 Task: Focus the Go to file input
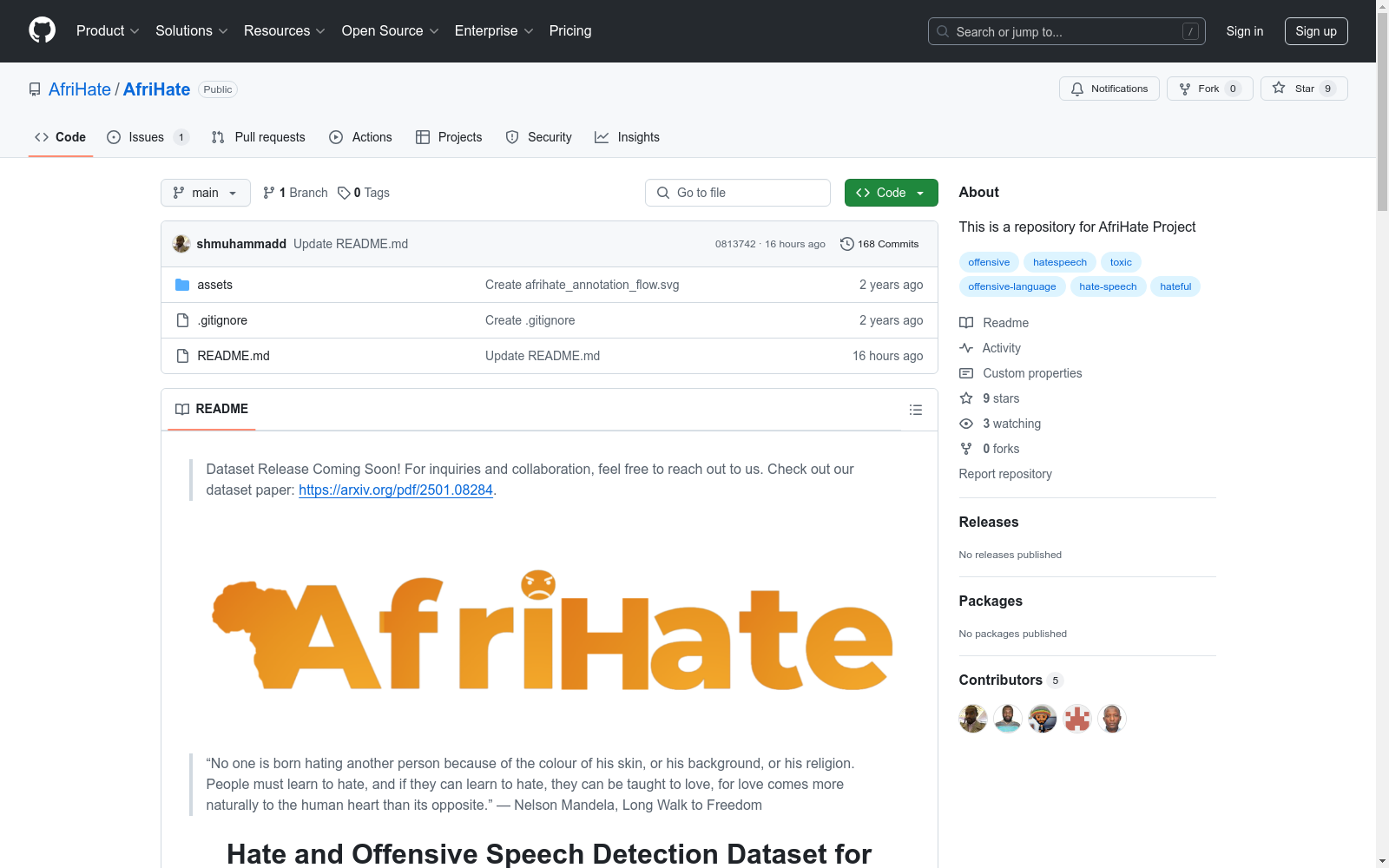pyautogui.click(x=738, y=193)
